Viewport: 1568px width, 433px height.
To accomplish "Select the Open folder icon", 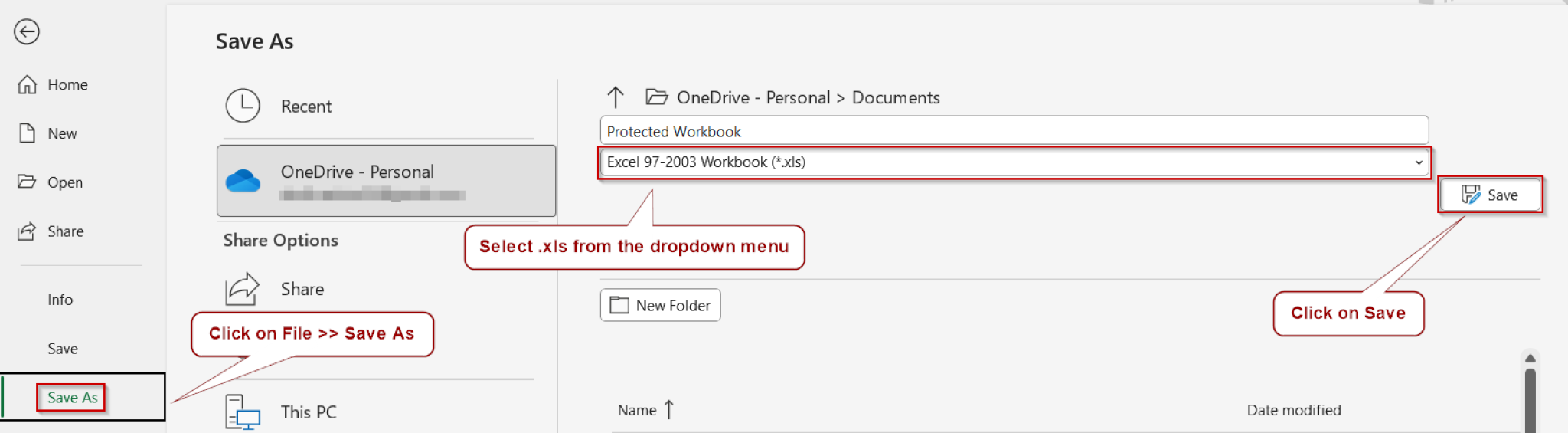I will click(x=27, y=182).
